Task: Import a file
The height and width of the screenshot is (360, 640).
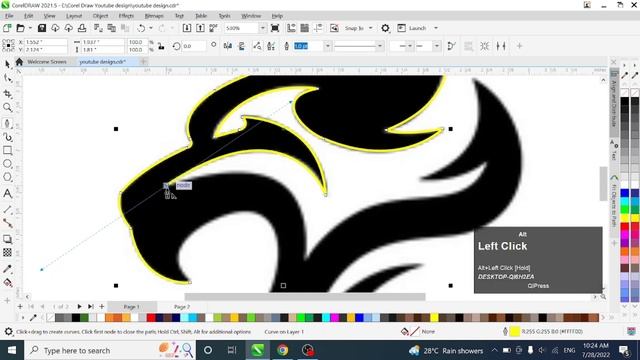Action: pyautogui.click(x=187, y=28)
